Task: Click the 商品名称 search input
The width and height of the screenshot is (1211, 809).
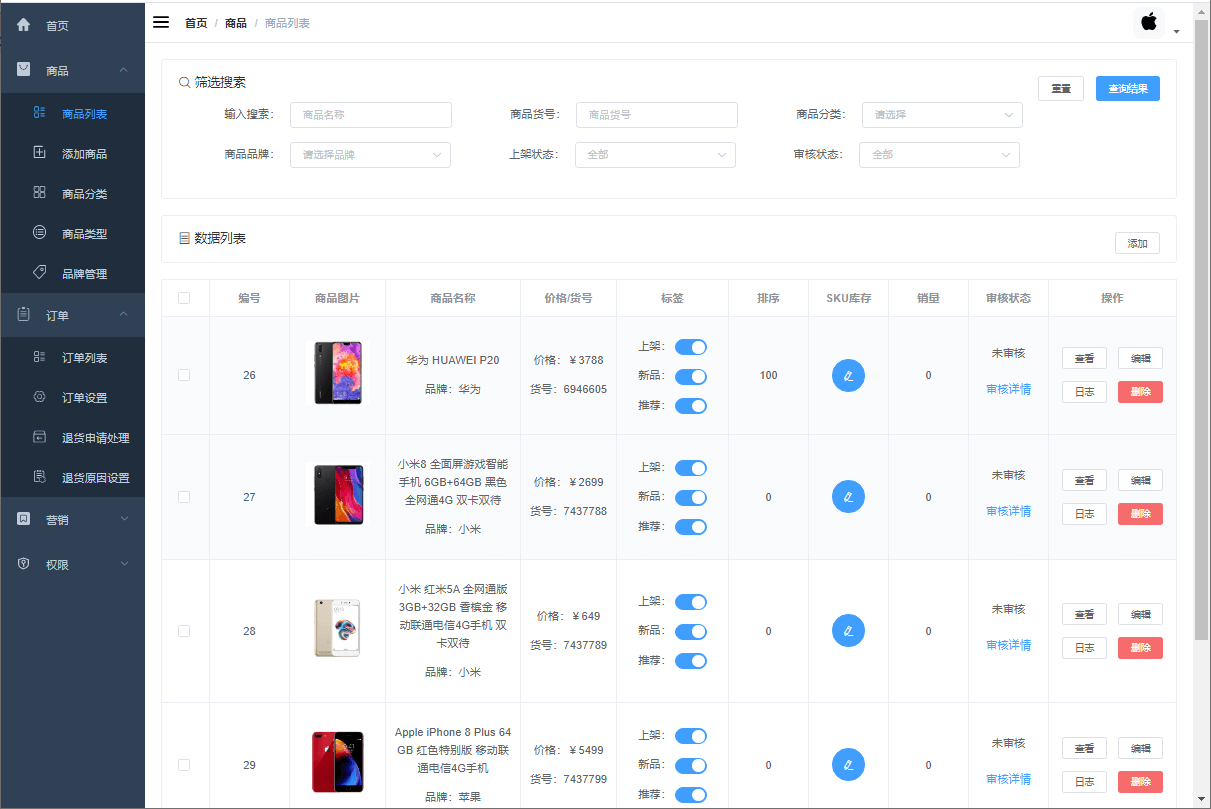Action: (x=371, y=115)
